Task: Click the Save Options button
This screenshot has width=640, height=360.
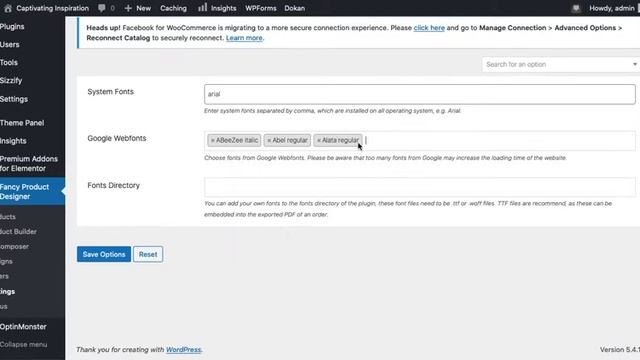Action: coord(104,254)
